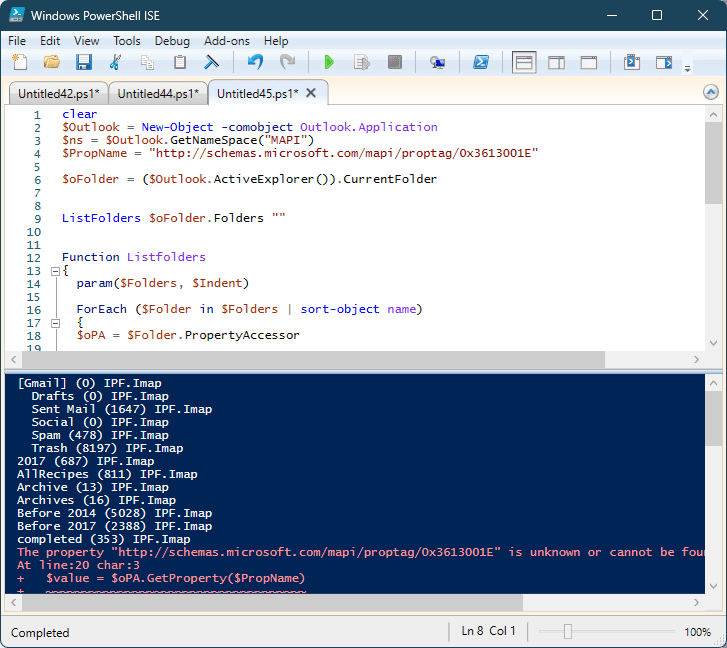727x648 pixels.
Task: Click the zoom slider in the status bar
Action: tap(568, 632)
